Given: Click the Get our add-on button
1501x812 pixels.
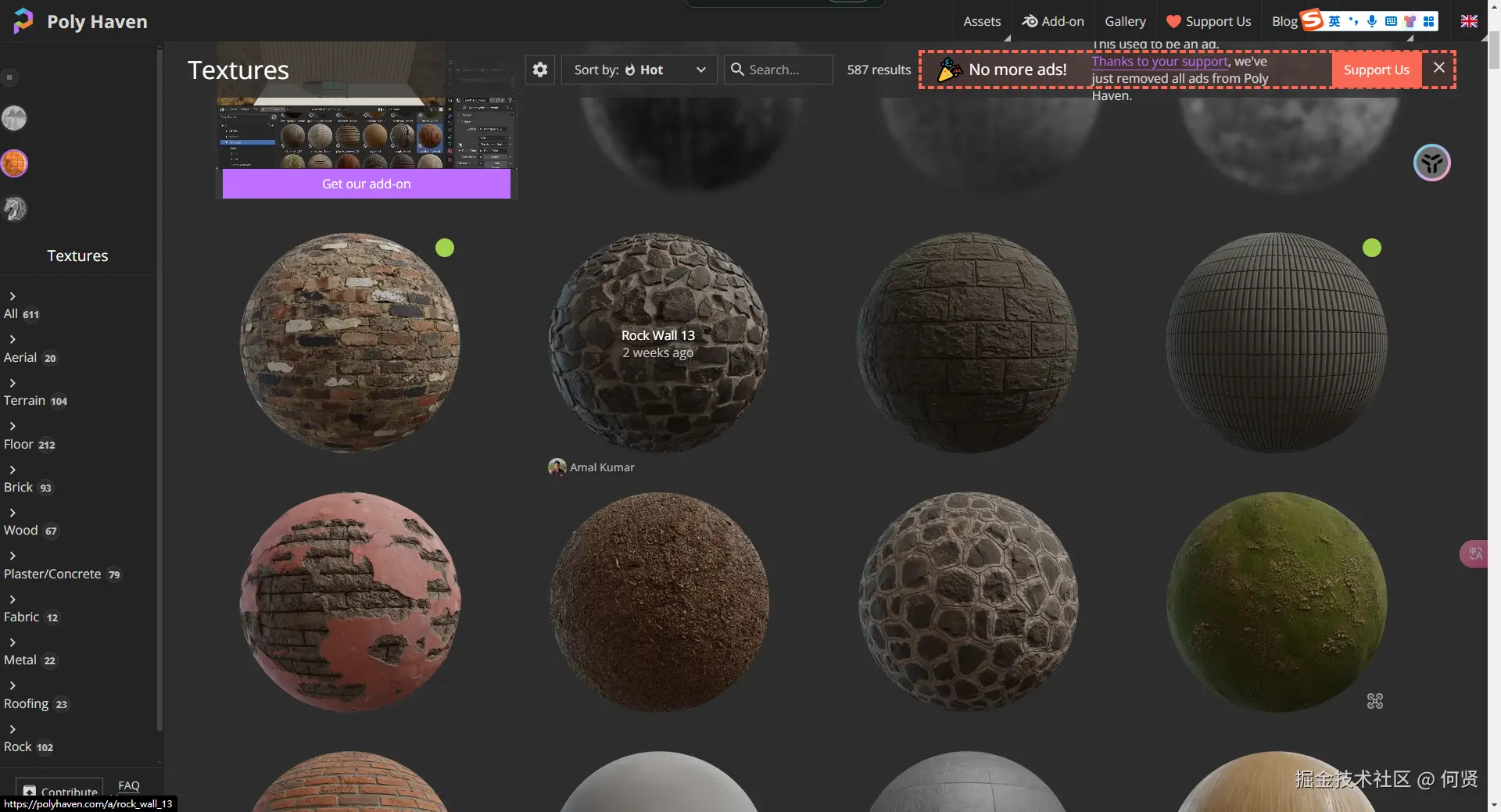Looking at the screenshot, I should click(365, 184).
